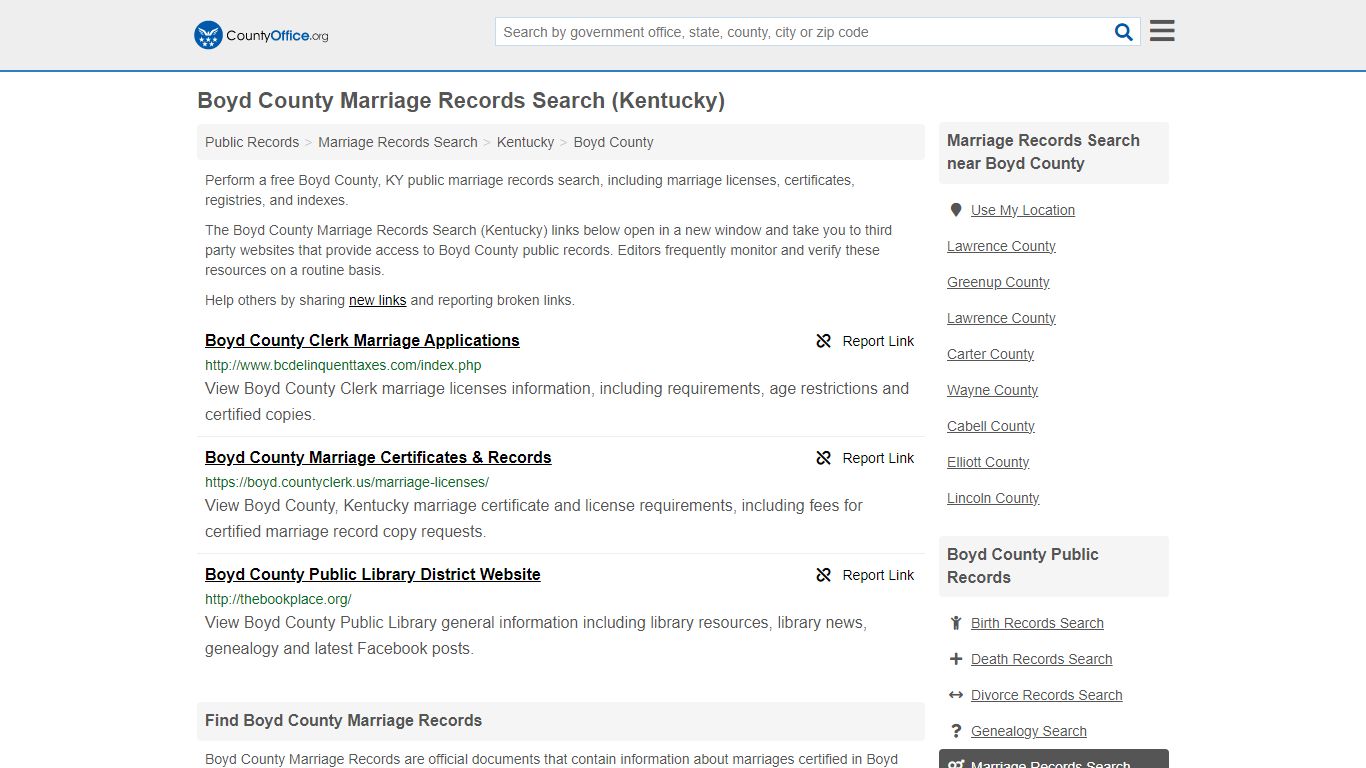1366x768 pixels.
Task: Click the Divorce Records Search arrows icon
Action: tap(956, 695)
